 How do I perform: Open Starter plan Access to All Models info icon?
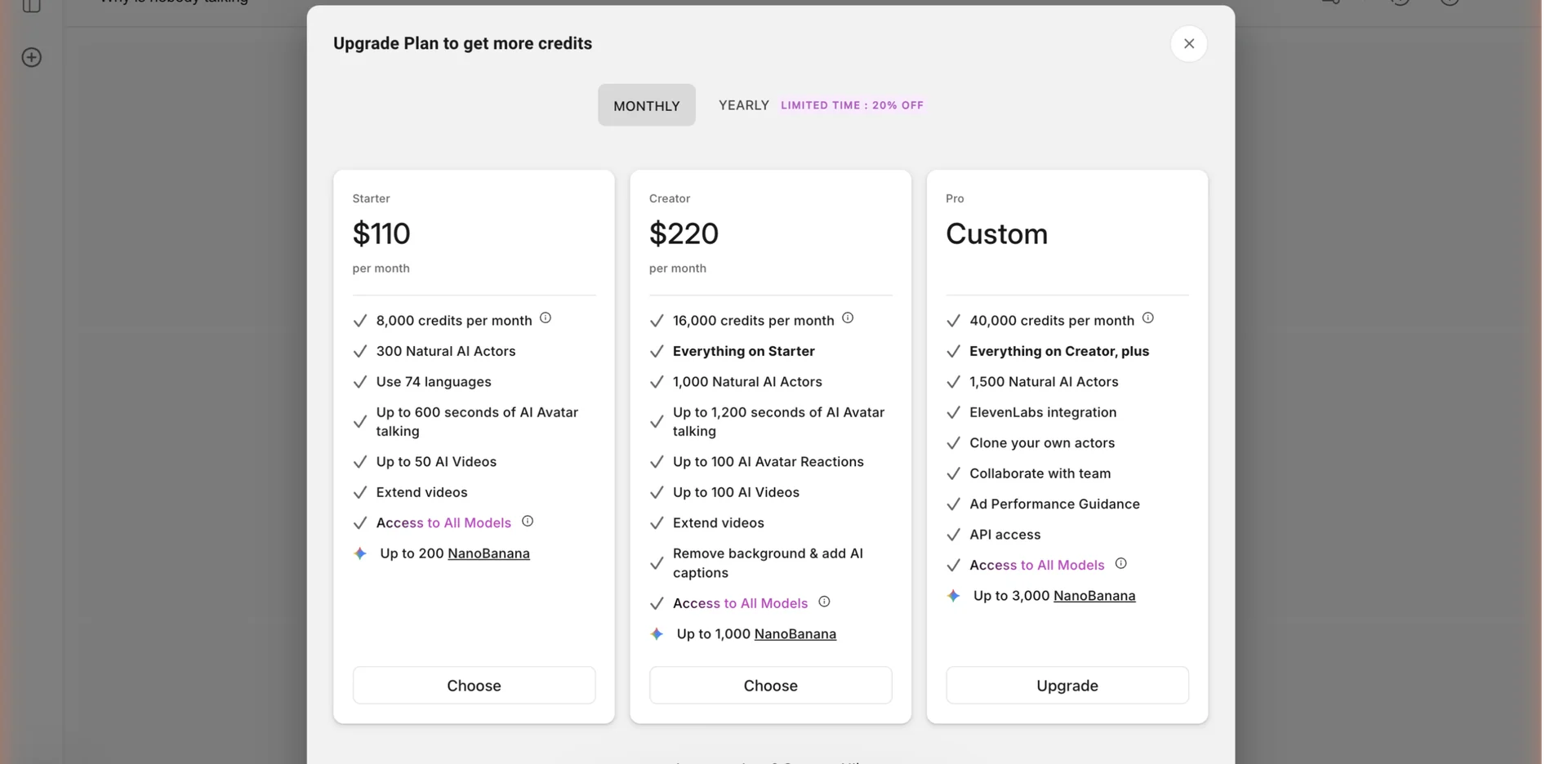point(528,521)
